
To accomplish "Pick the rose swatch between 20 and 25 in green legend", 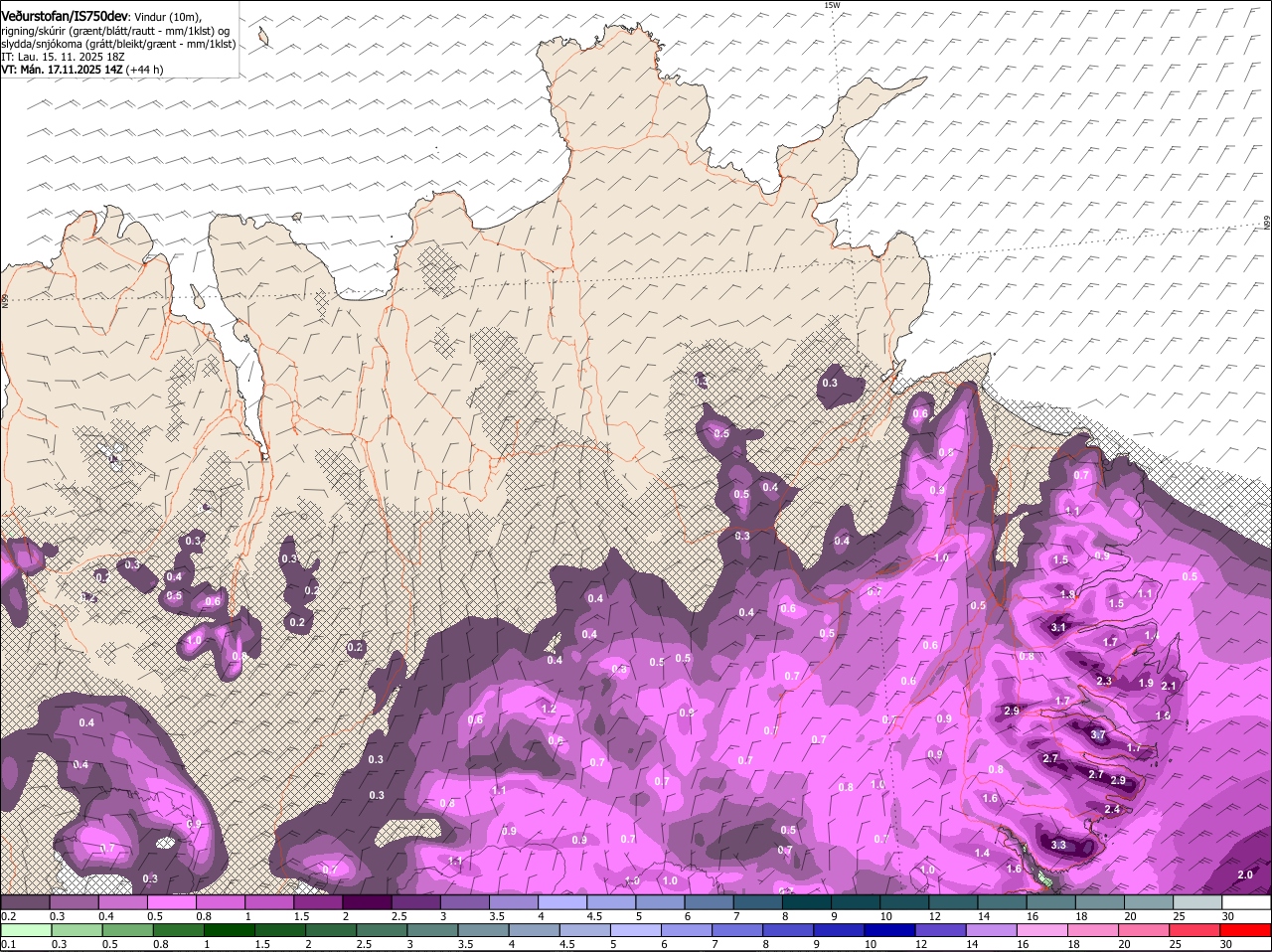I will tap(1145, 930).
